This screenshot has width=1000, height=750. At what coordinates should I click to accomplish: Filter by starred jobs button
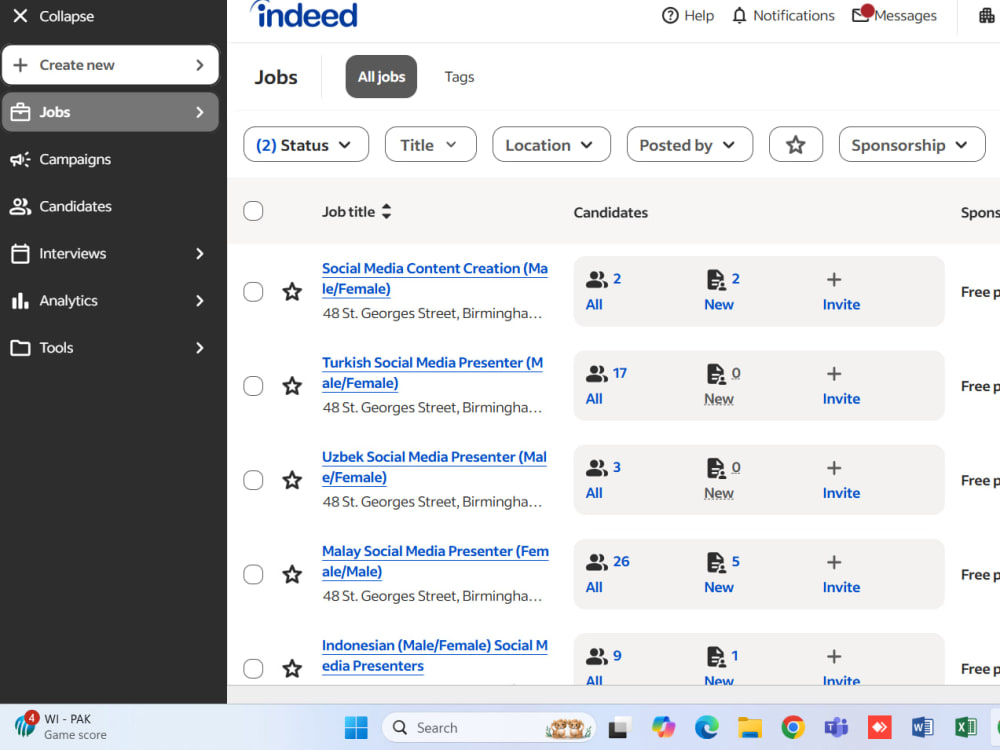point(795,145)
